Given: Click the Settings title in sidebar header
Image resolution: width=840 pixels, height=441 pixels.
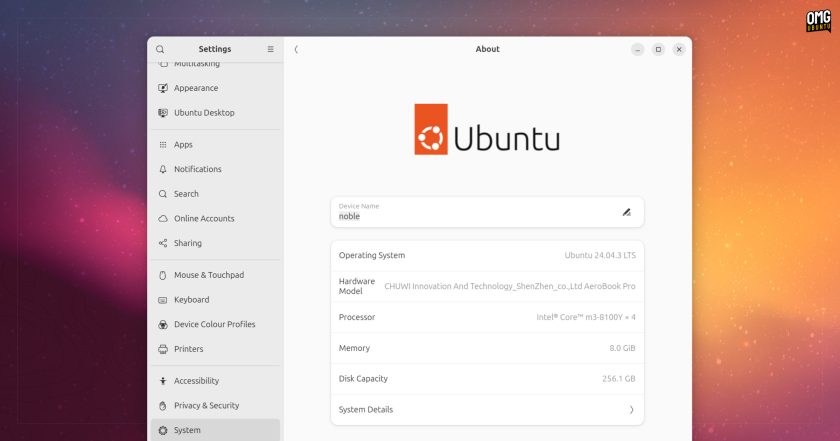Looking at the screenshot, I should [215, 49].
